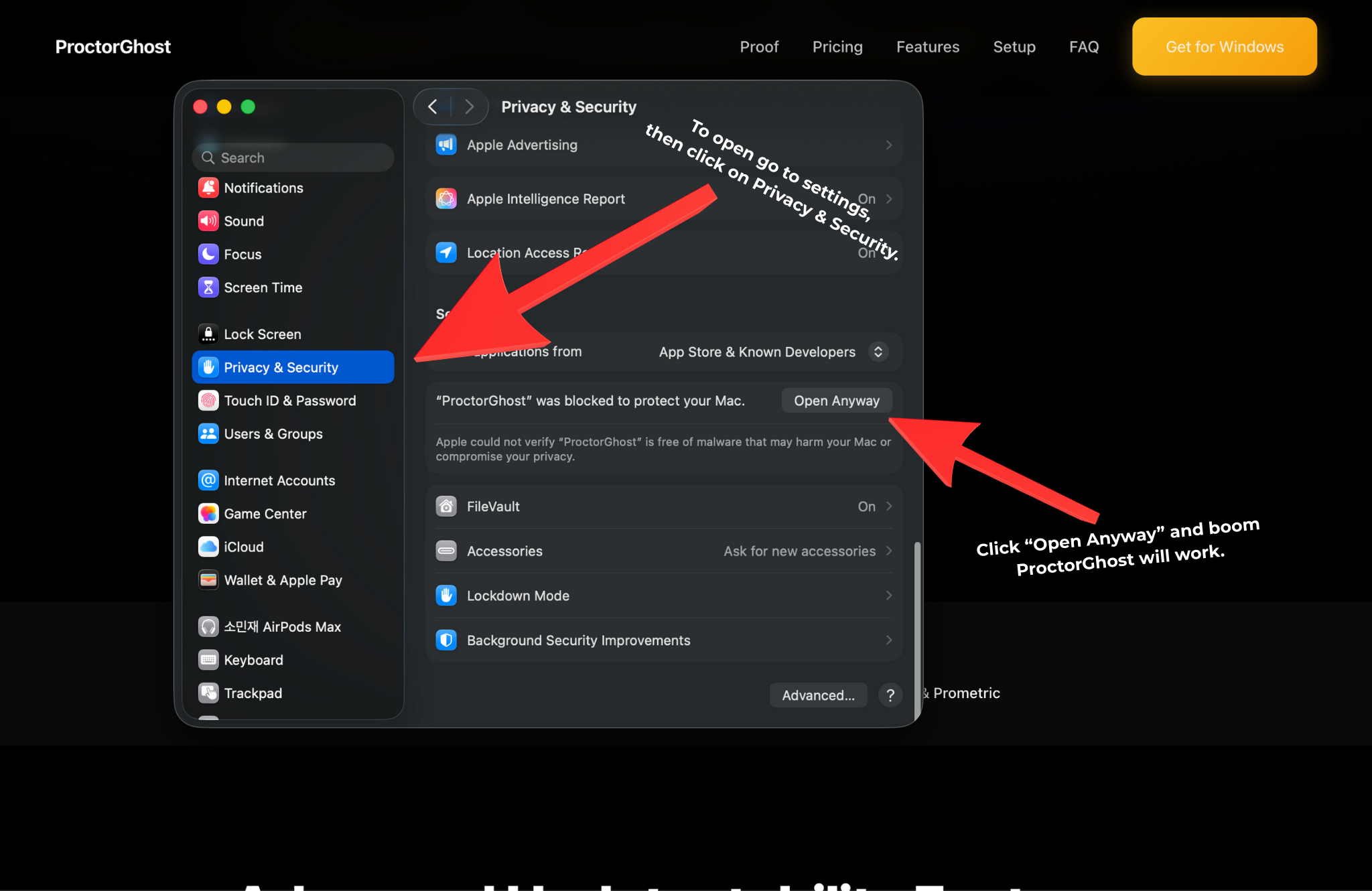Select Lock Screen in the sidebar
The height and width of the screenshot is (891, 1372).
263,334
